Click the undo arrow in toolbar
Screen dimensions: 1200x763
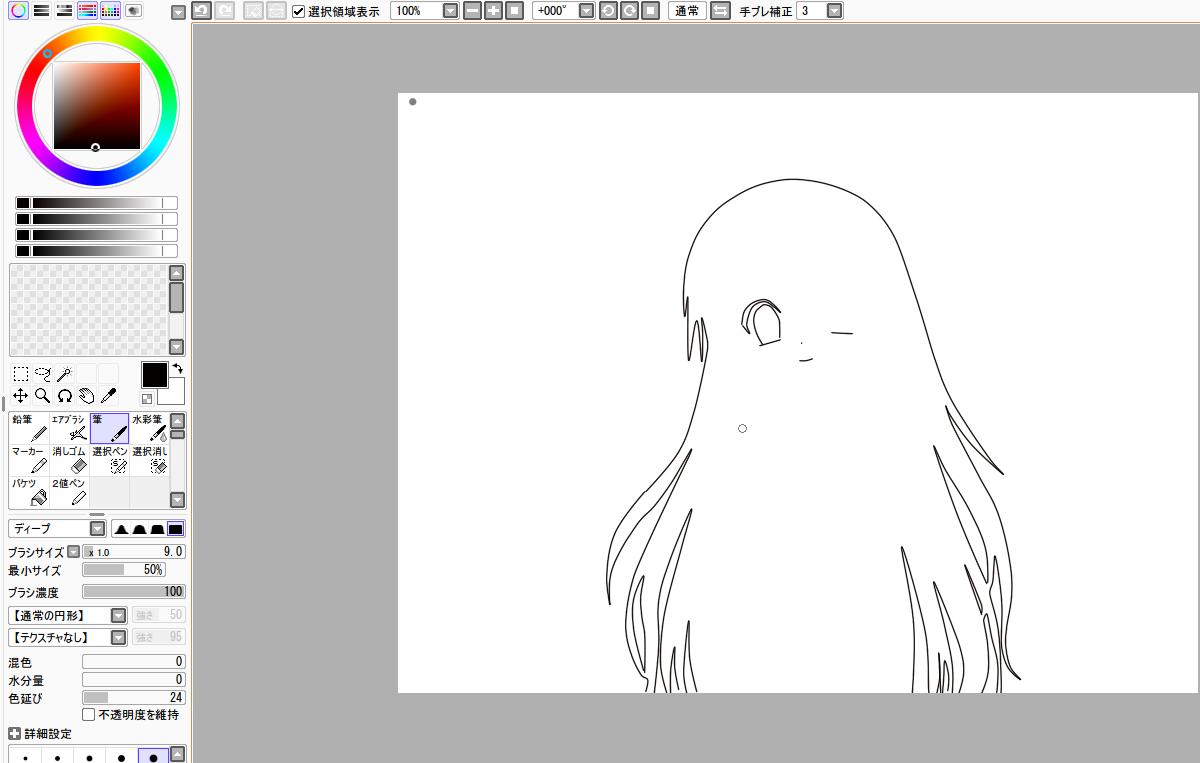click(x=200, y=11)
